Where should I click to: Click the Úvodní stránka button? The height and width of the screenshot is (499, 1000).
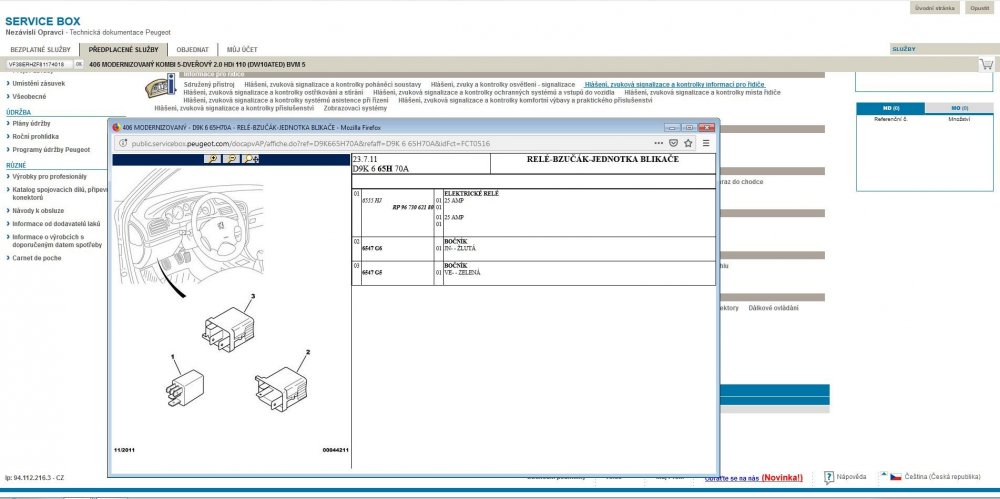pos(935,8)
